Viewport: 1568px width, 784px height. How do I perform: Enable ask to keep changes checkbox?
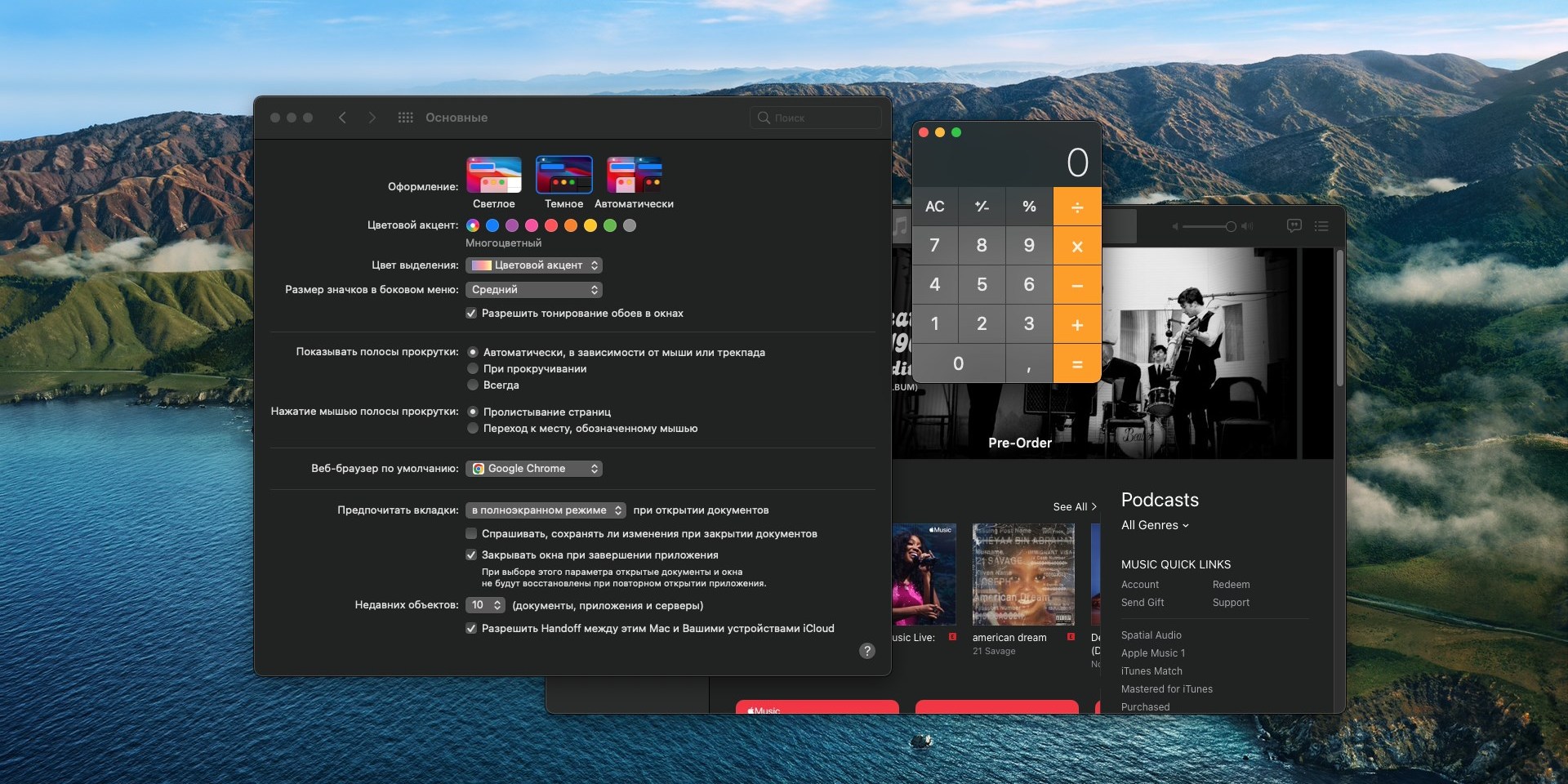point(471,534)
